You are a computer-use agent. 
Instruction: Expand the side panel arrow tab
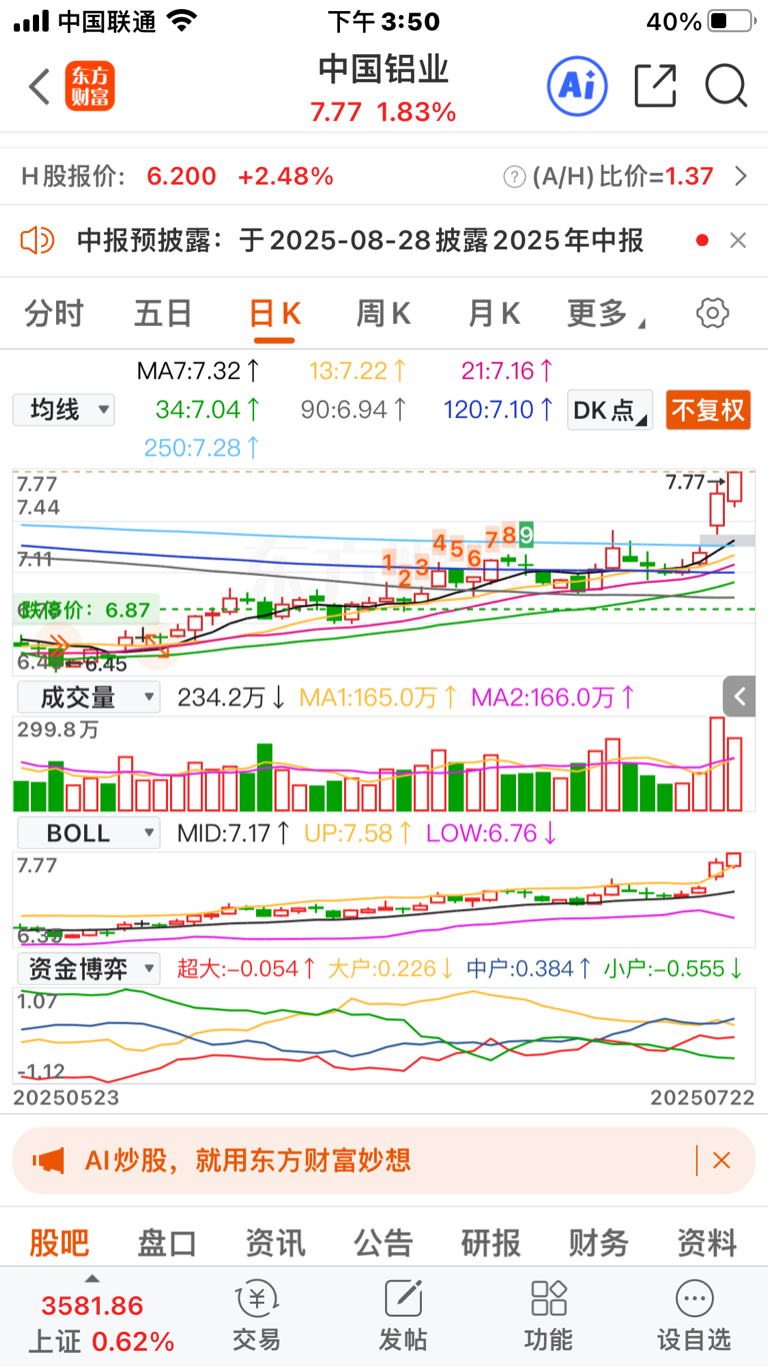coord(739,696)
